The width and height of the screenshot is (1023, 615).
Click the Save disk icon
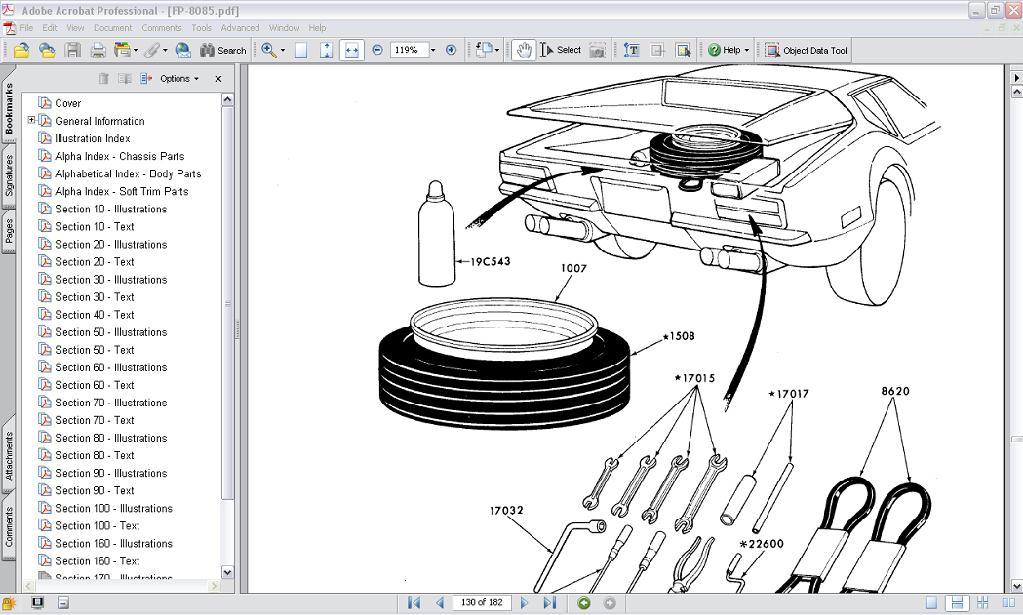[73, 50]
